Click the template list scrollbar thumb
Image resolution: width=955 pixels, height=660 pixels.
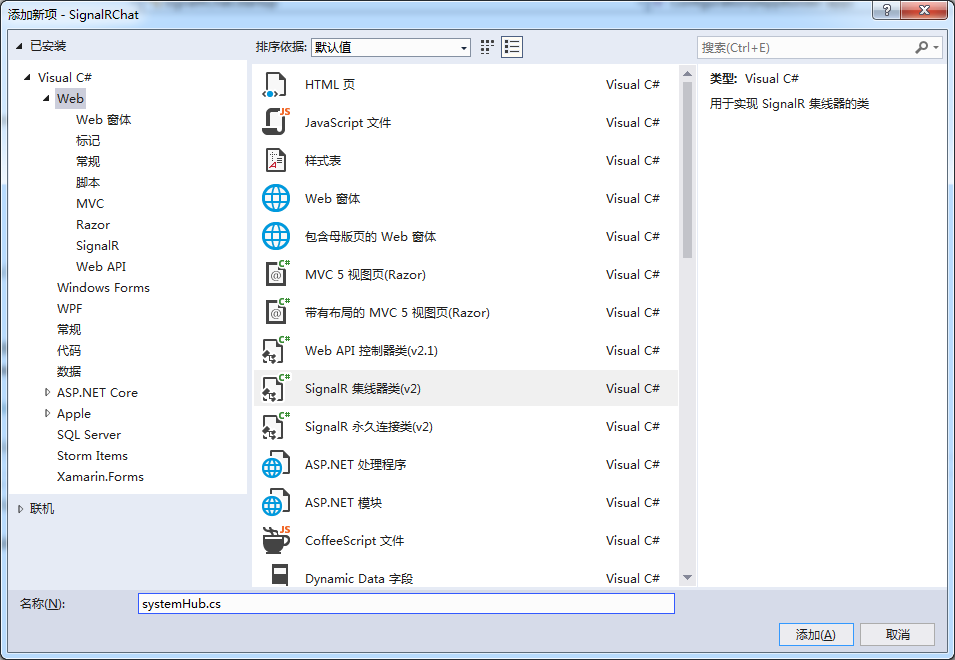pyautogui.click(x=687, y=169)
